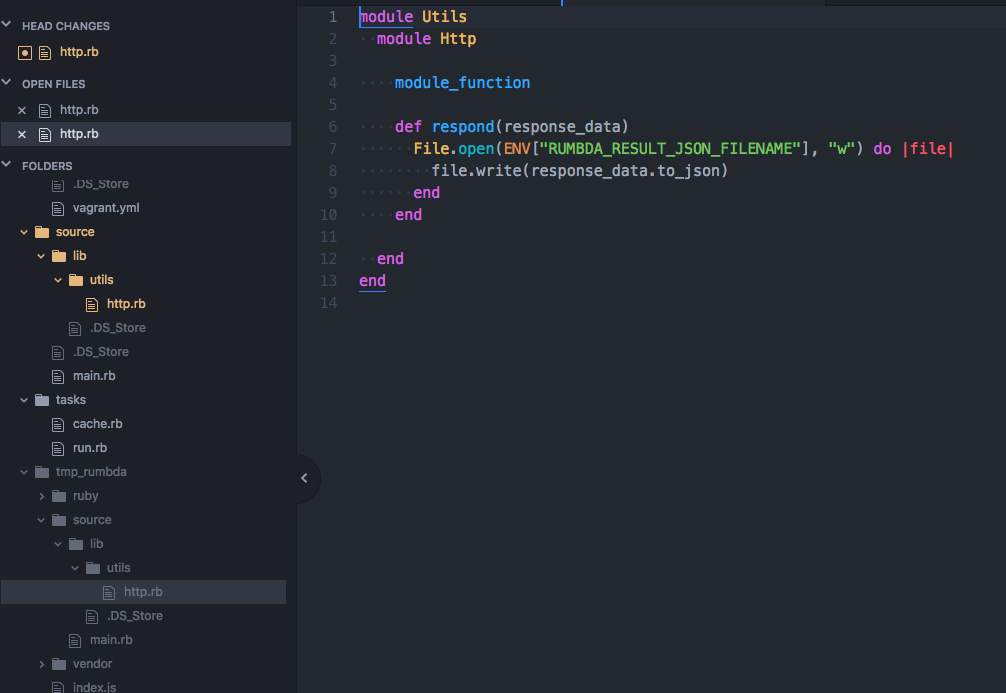Click the modified-status icon beside HEAD CHANGES http.rb
Image resolution: width=1006 pixels, height=693 pixels.
[x=24, y=53]
